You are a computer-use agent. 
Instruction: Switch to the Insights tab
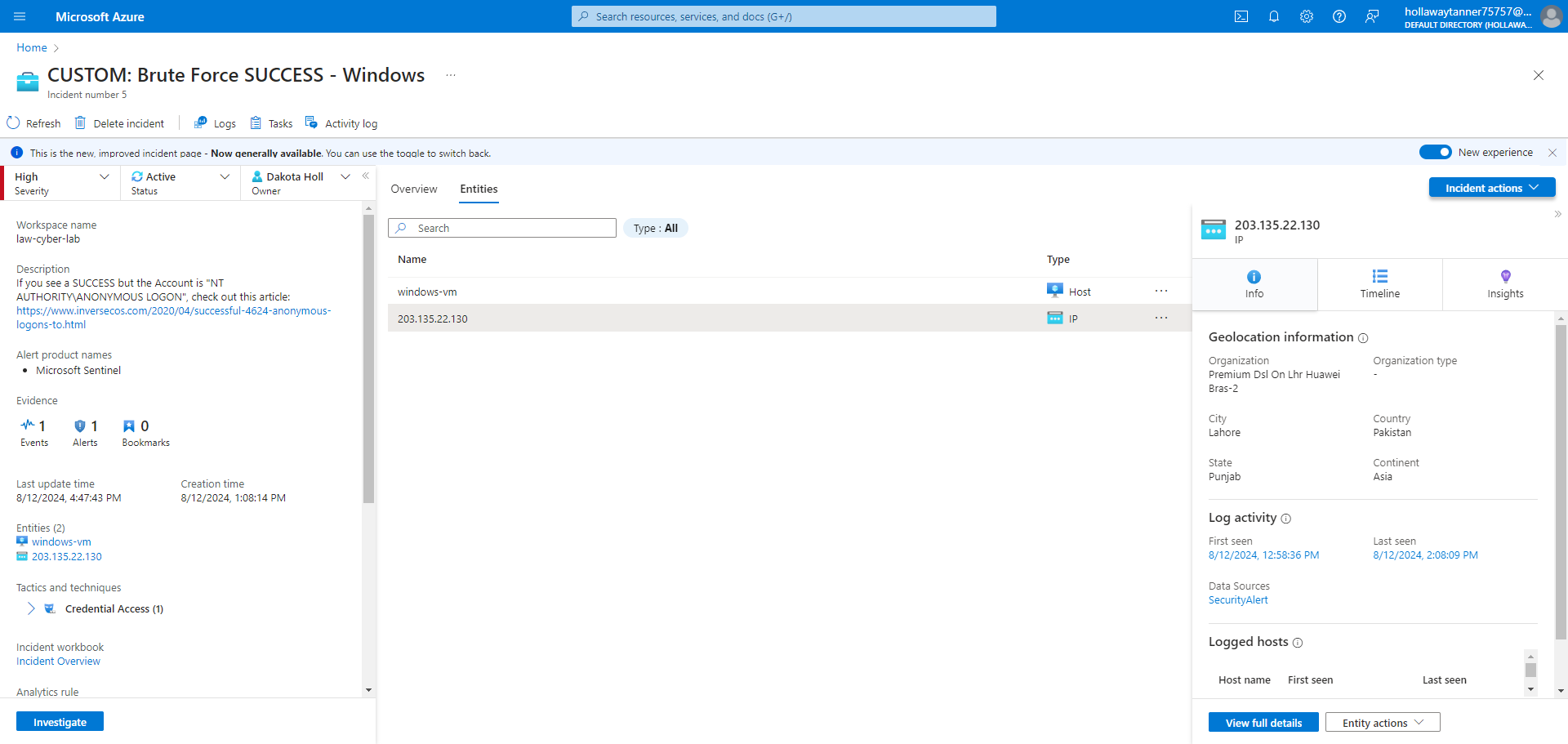(x=1505, y=284)
